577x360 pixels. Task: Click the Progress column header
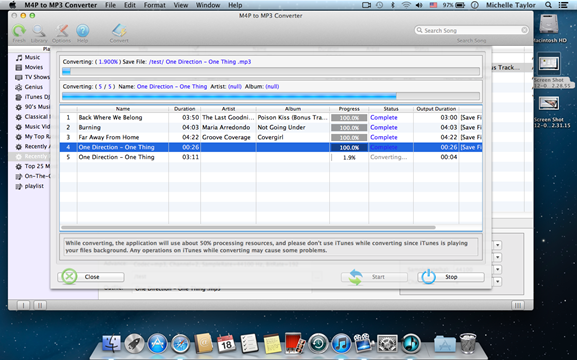click(349, 109)
